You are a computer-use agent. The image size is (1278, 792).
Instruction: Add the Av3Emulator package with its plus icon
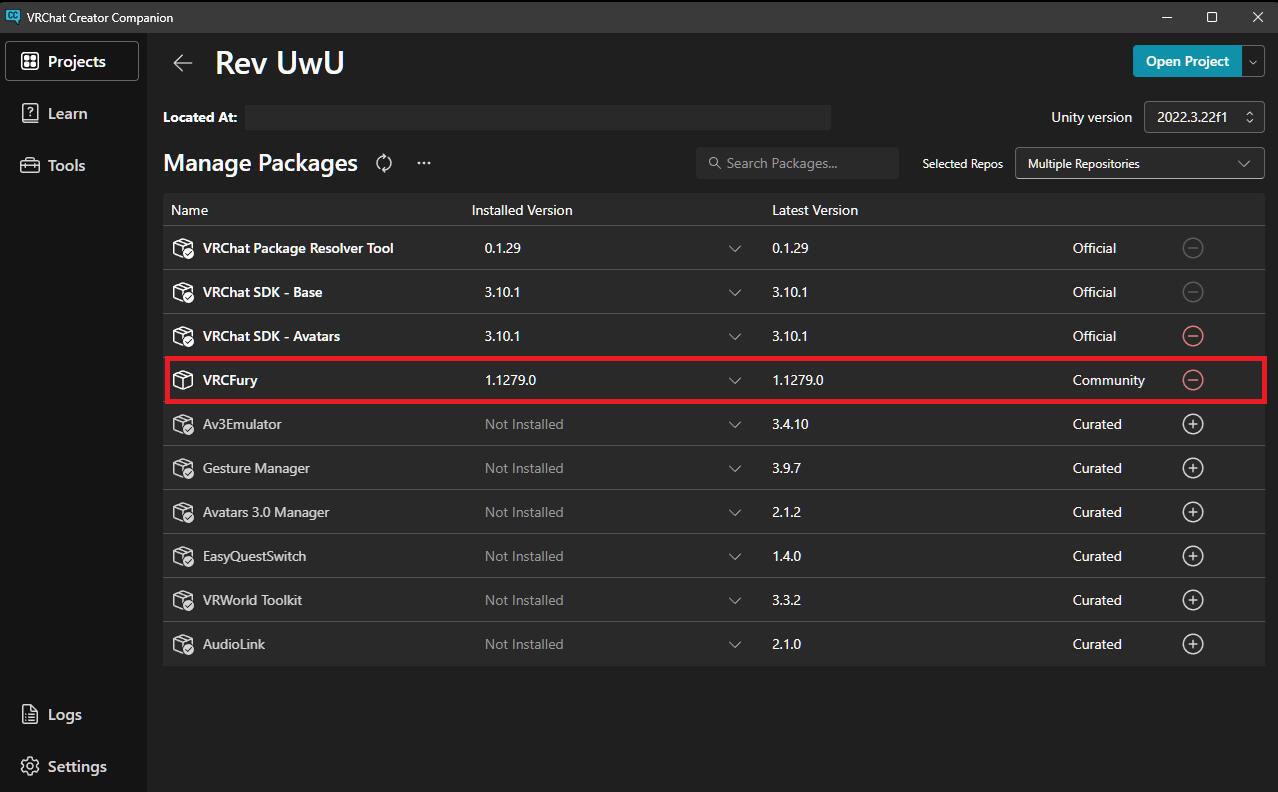[x=1192, y=424]
